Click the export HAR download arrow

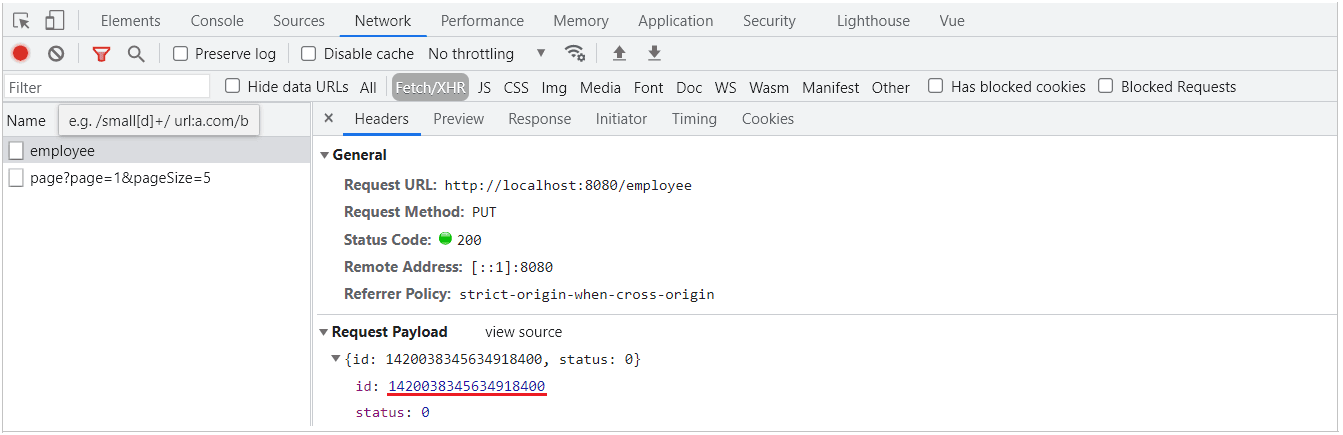click(x=654, y=54)
